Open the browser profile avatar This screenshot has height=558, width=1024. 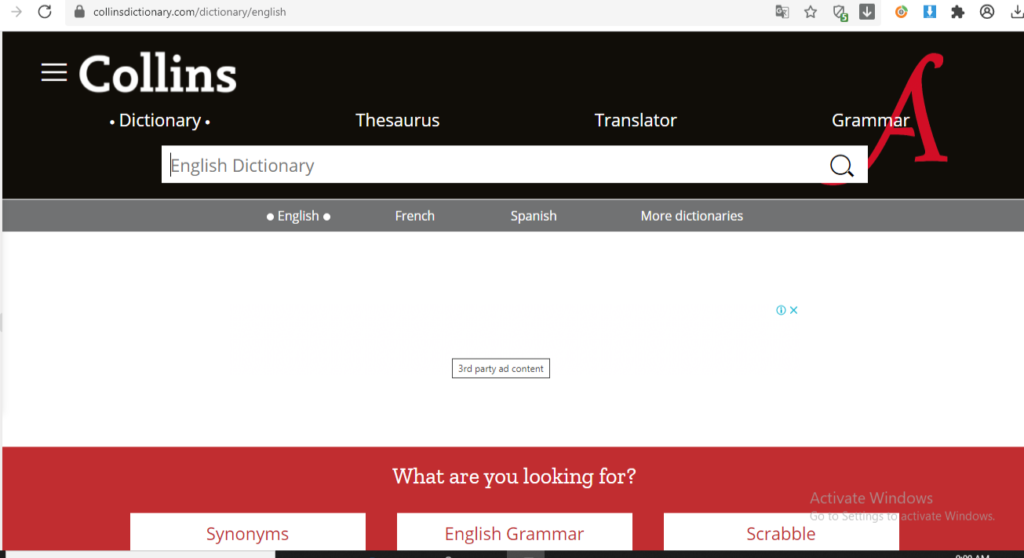click(987, 12)
